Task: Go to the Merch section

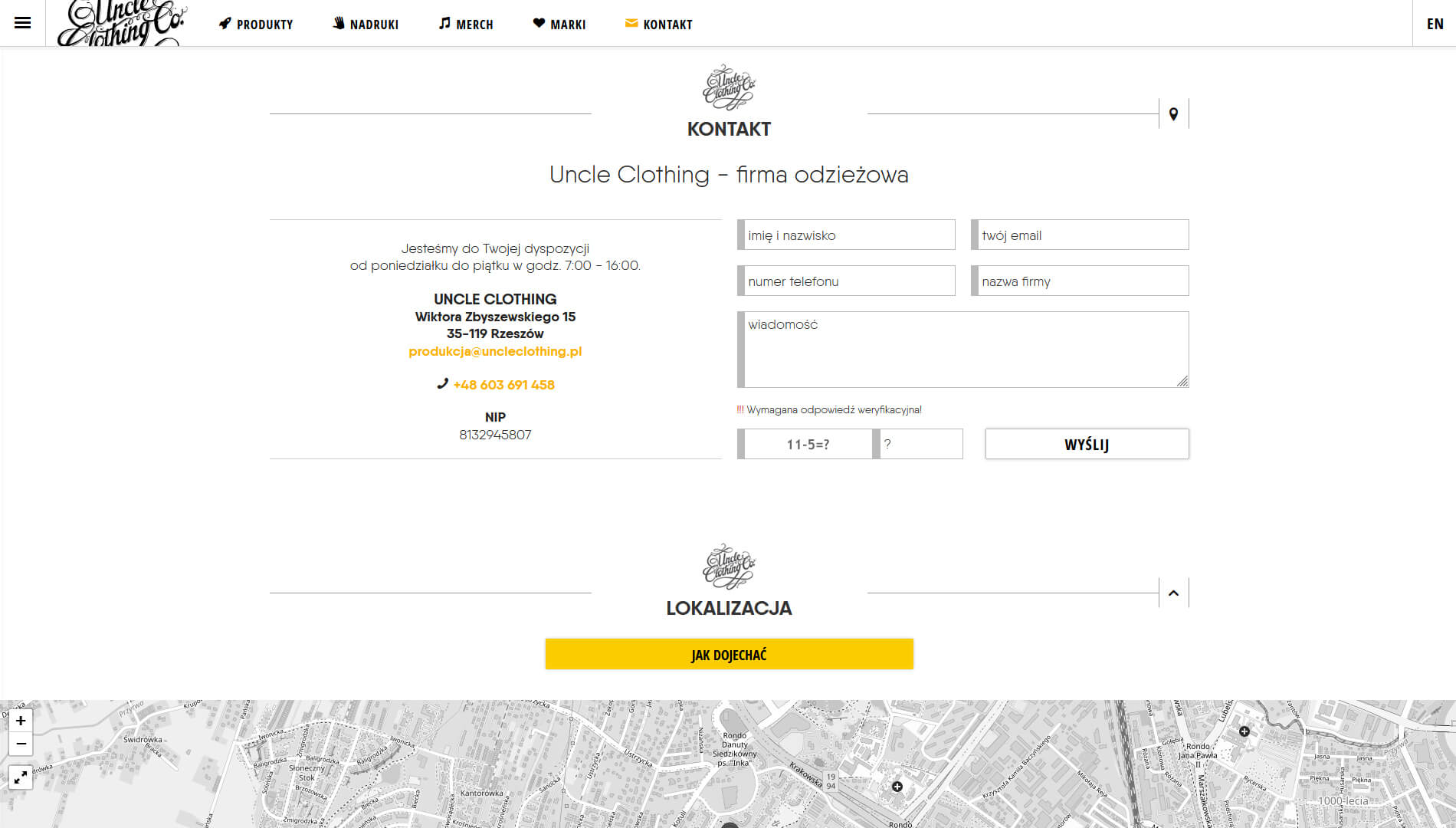Action: coord(466,25)
